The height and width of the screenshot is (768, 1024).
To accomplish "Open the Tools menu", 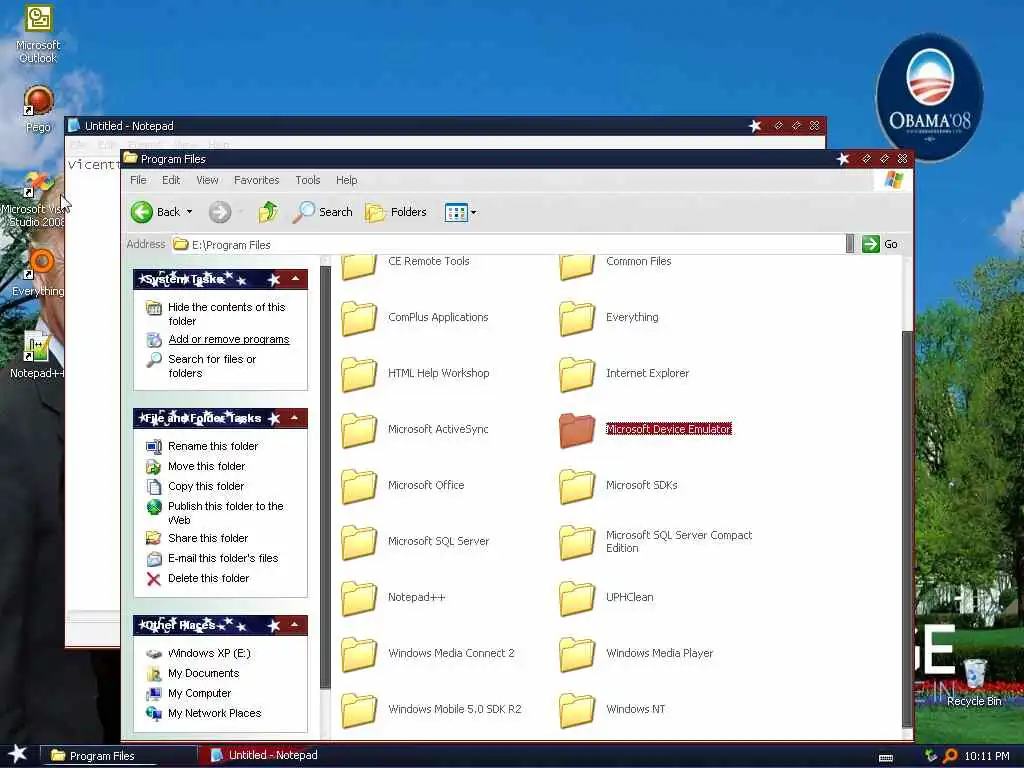I will point(308,180).
